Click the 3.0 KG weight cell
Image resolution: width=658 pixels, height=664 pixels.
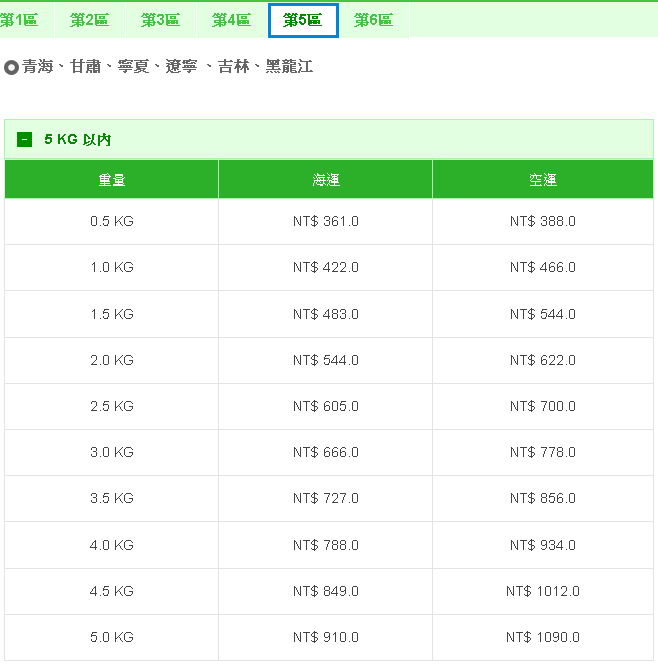[111, 452]
